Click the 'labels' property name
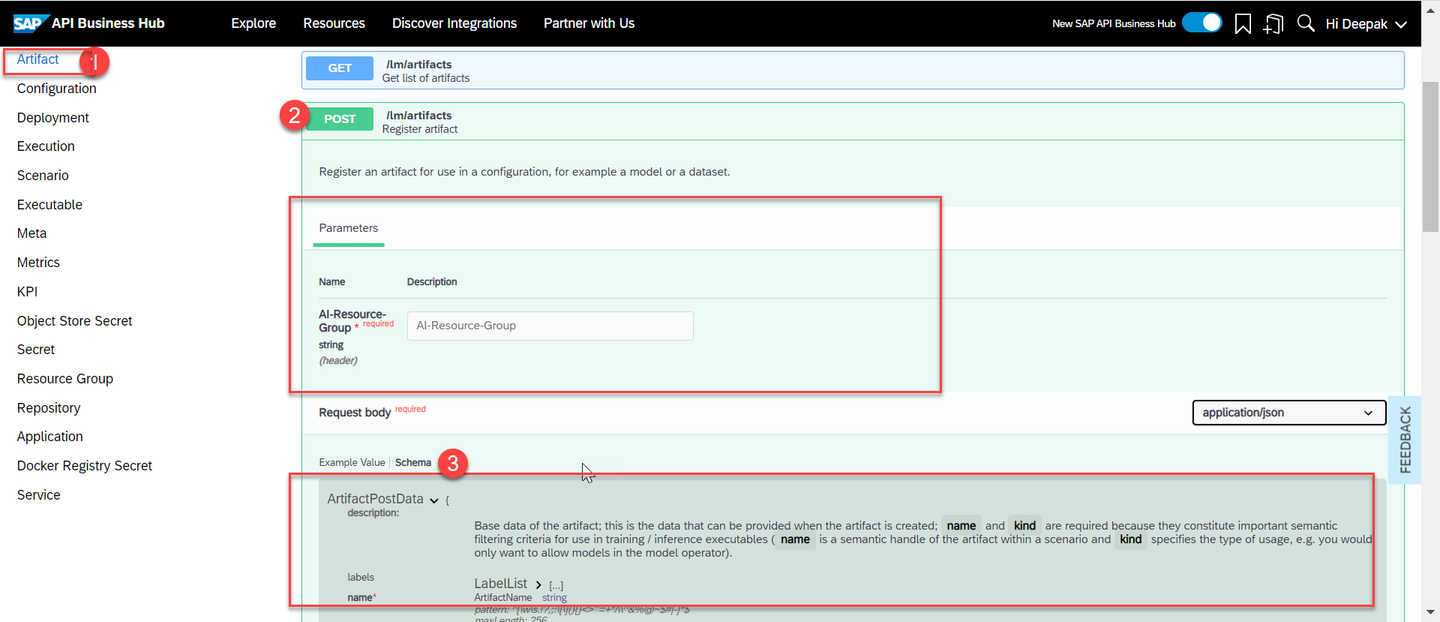The width and height of the screenshot is (1440, 622). tap(361, 577)
